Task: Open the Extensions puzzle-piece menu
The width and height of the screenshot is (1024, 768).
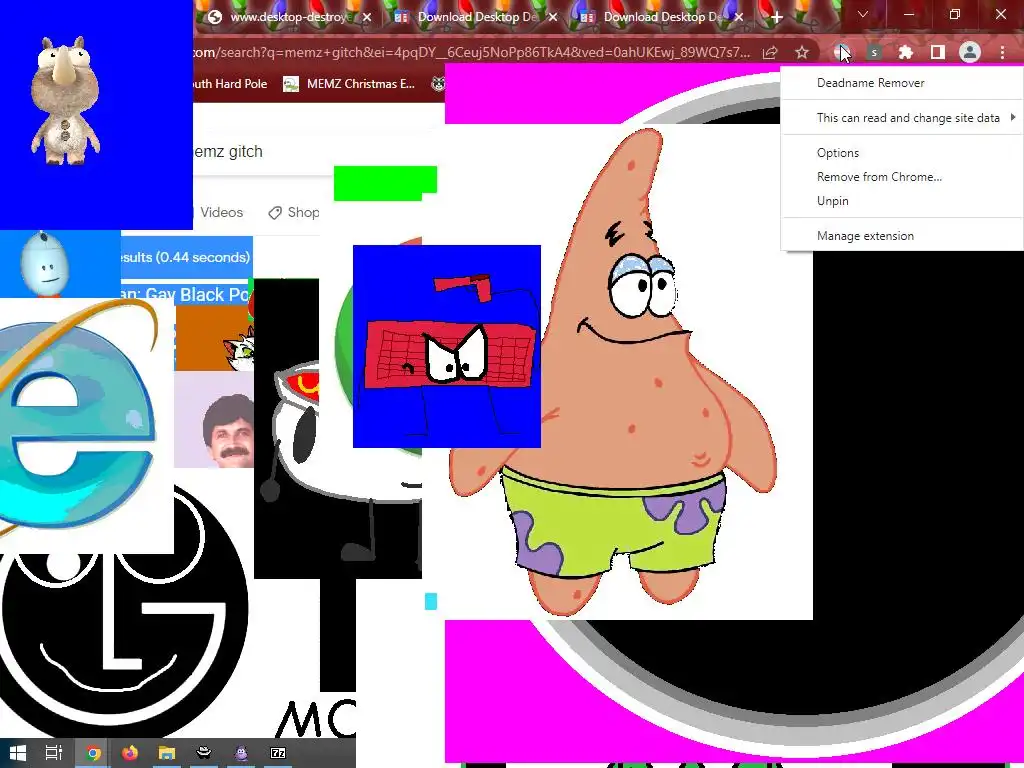Action: pyautogui.click(x=906, y=52)
